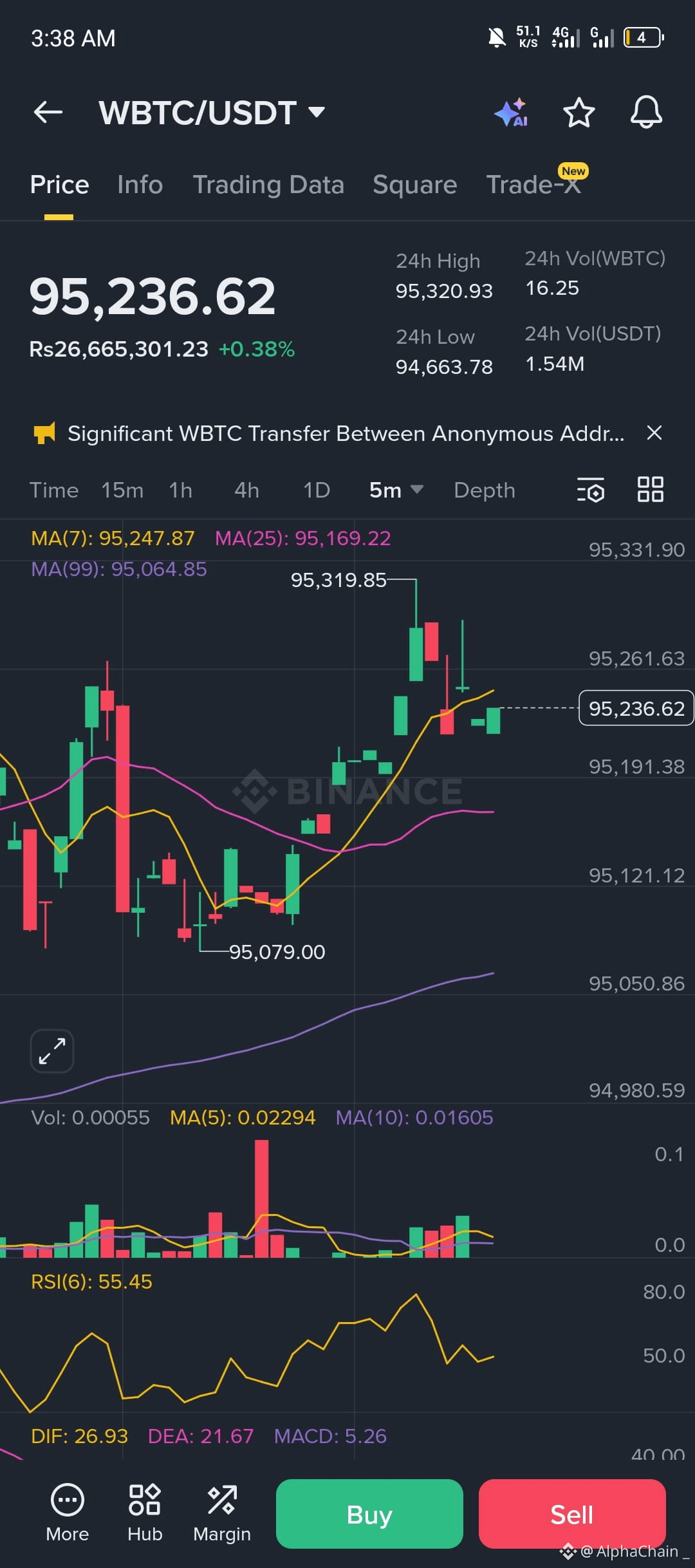Tap the 24h Vol(WBTC) value 16.25

tap(552, 288)
